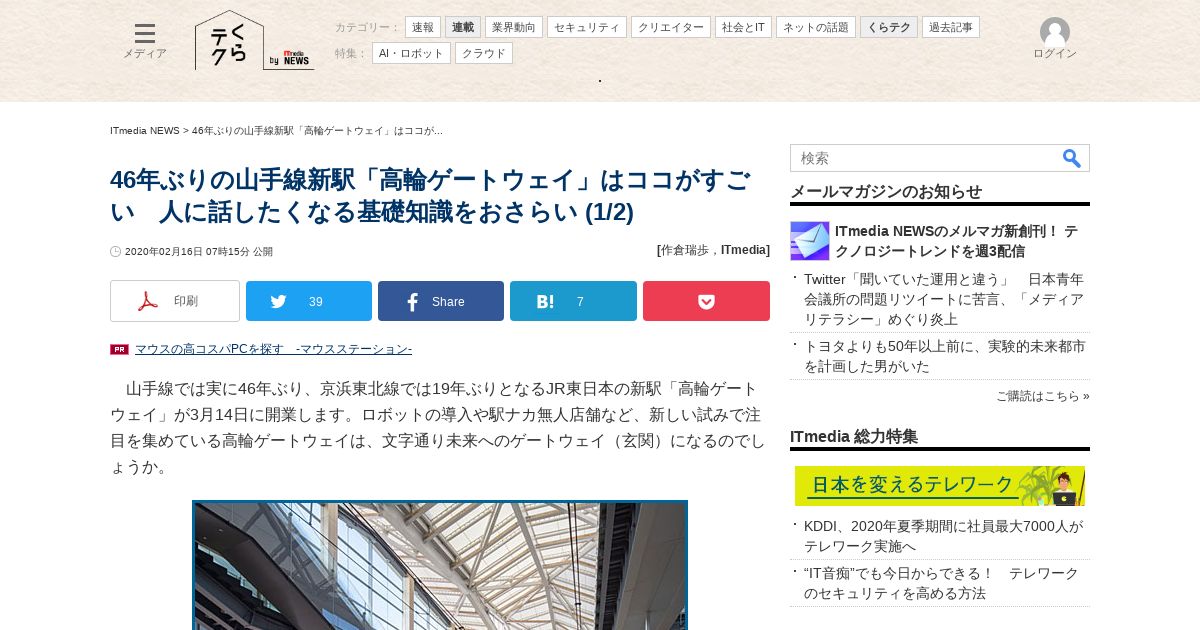Open the ITmedia author link
This screenshot has height=630, width=1200.
coord(743,250)
